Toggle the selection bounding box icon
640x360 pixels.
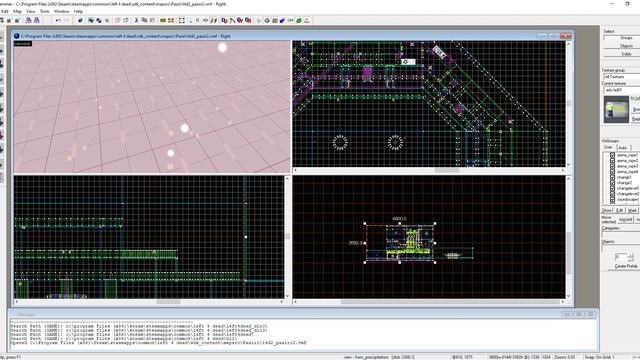[x=181, y=20]
